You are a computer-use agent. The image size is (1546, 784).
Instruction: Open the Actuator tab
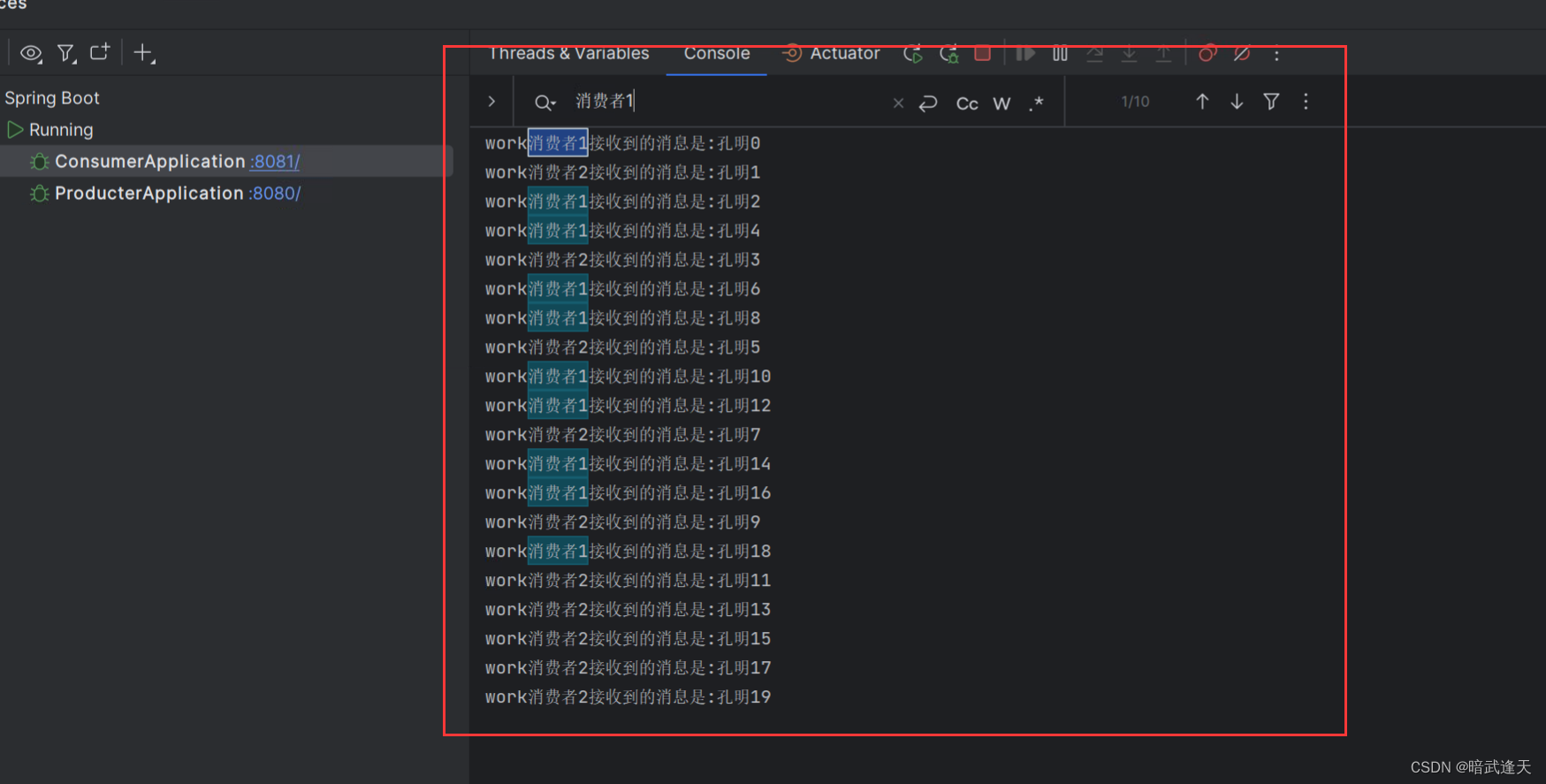click(831, 53)
